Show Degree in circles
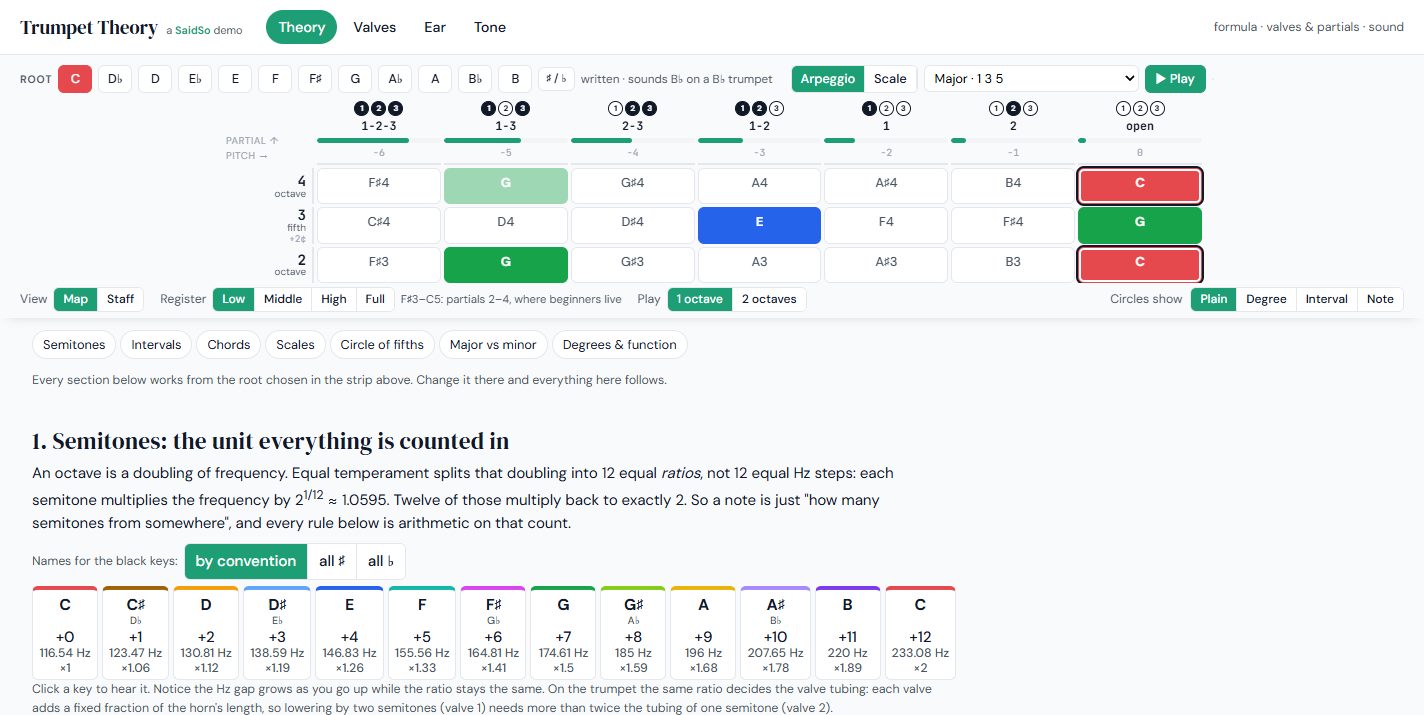The height and width of the screenshot is (715, 1424). point(1266,299)
